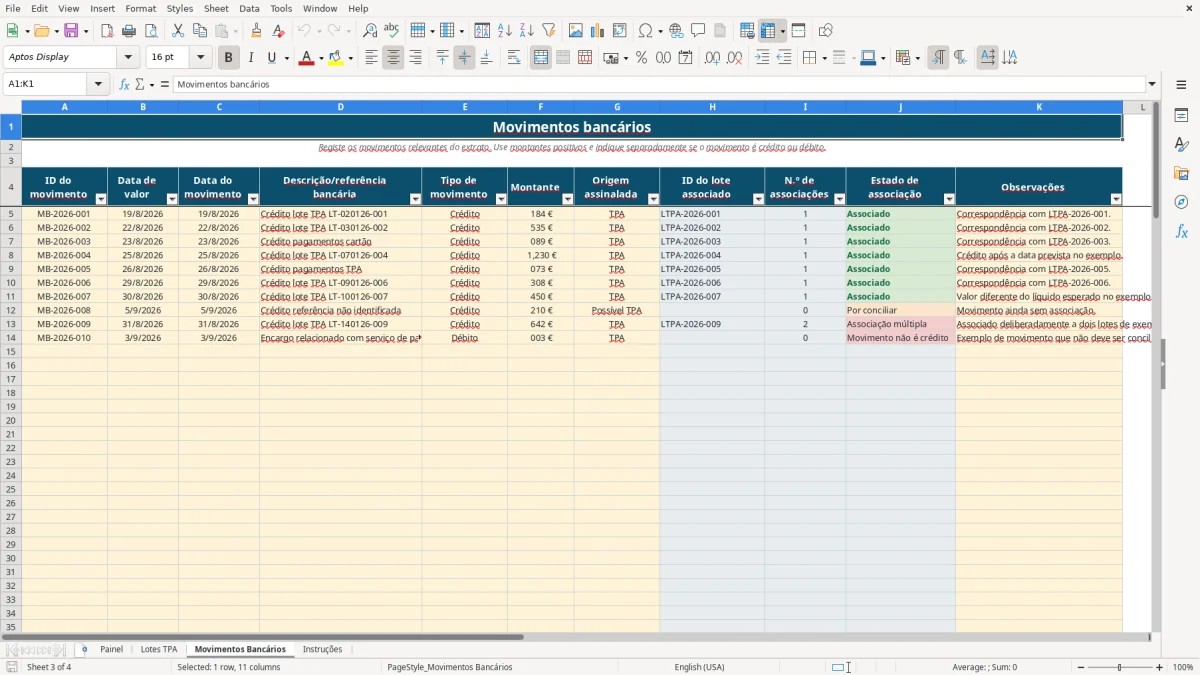Copy the selection to clipboard

pyautogui.click(x=199, y=31)
